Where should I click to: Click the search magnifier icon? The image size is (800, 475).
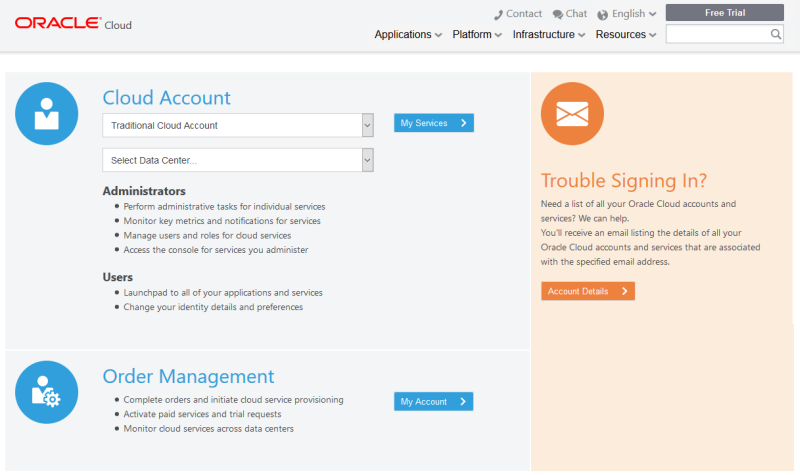tap(776, 34)
